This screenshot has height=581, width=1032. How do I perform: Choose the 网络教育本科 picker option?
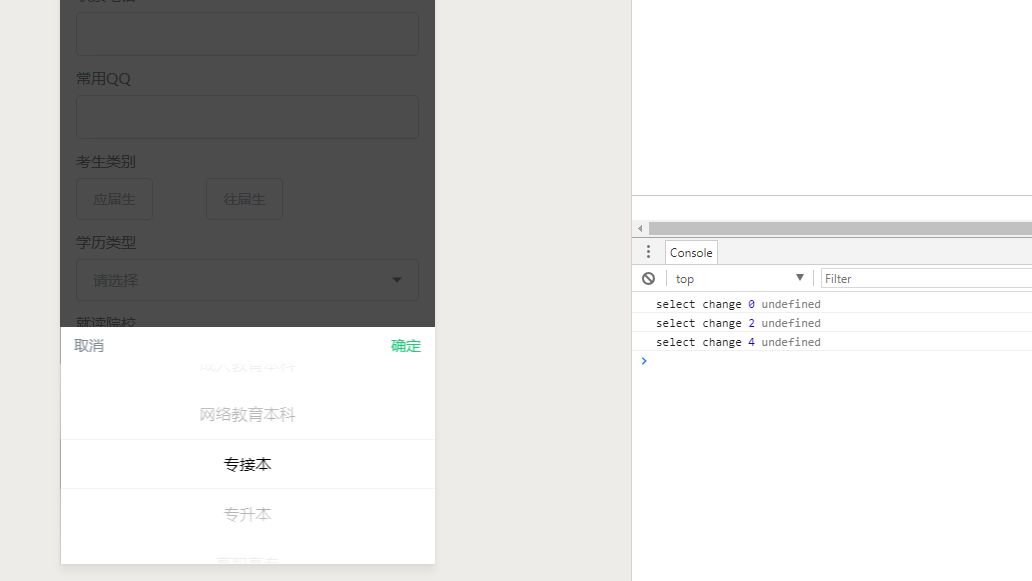coord(247,415)
